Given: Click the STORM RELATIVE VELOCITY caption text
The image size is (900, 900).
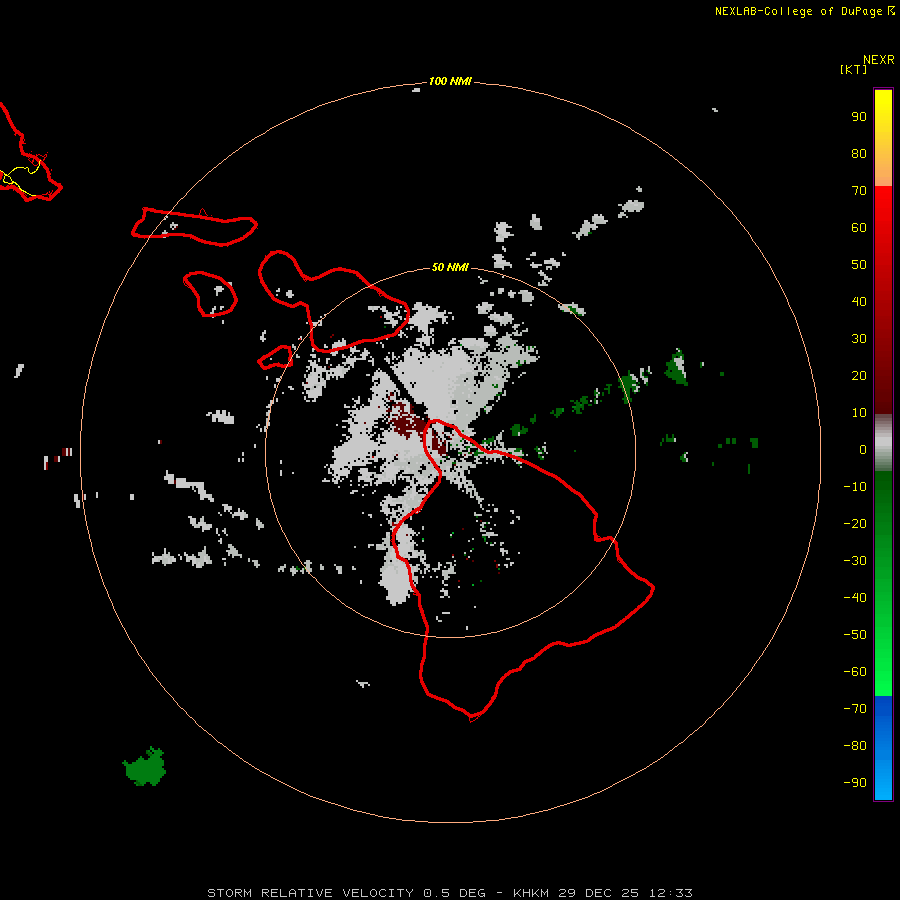Looking at the screenshot, I should 310,893.
